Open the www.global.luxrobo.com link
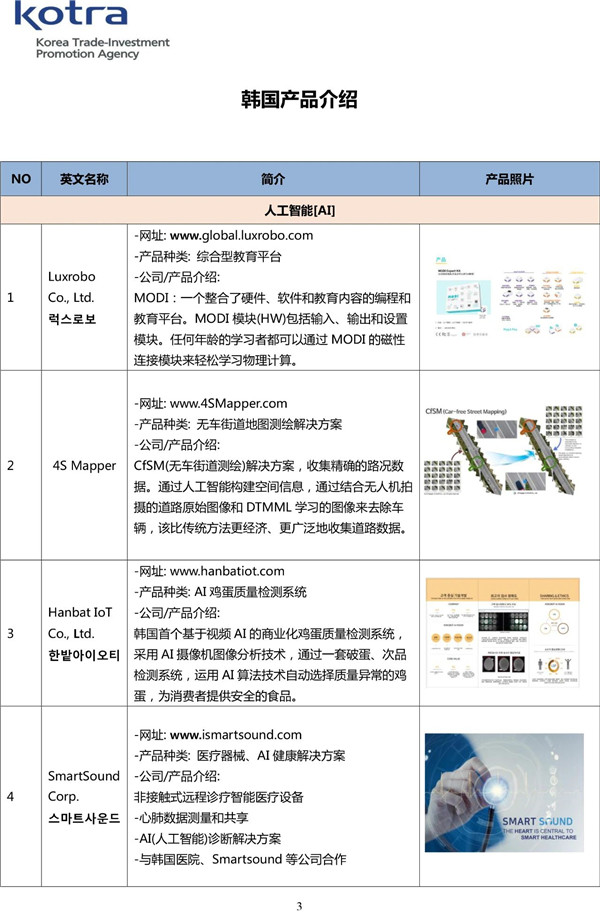600x916 pixels. [x=241, y=235]
